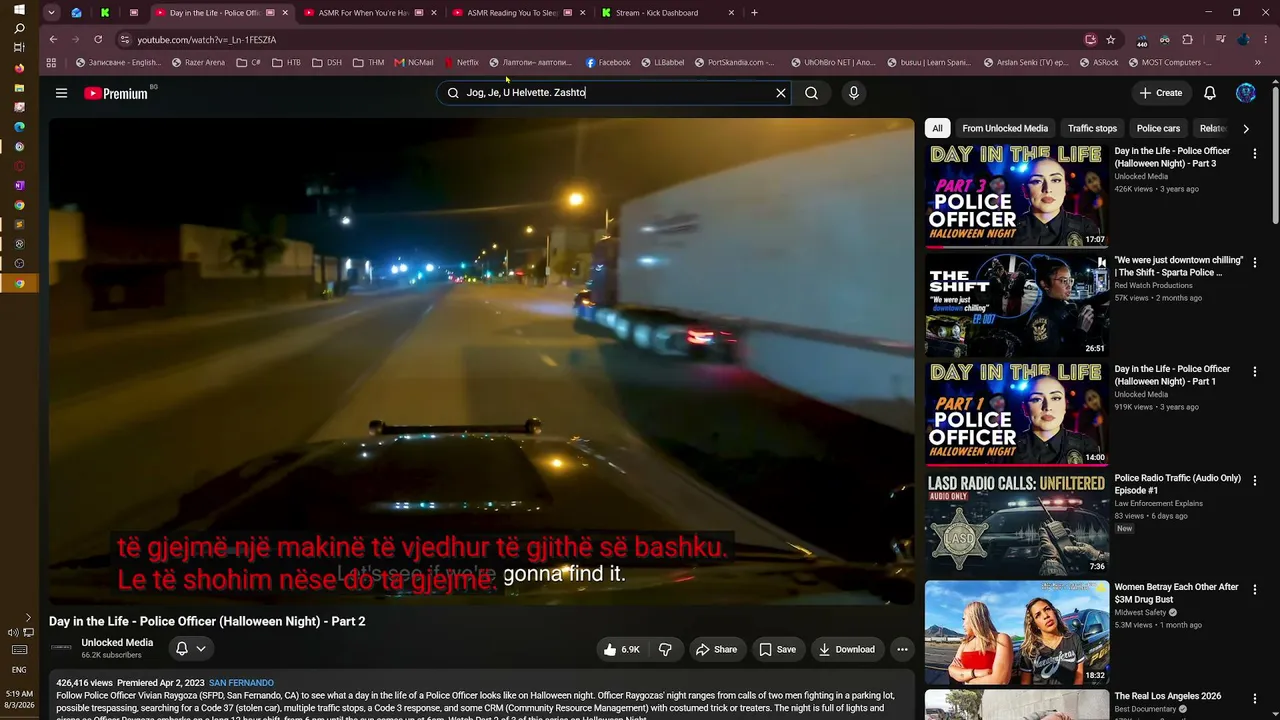Screen dimensions: 1280x720
Task: Open the Unlocked Media channel name
Action: point(117,643)
